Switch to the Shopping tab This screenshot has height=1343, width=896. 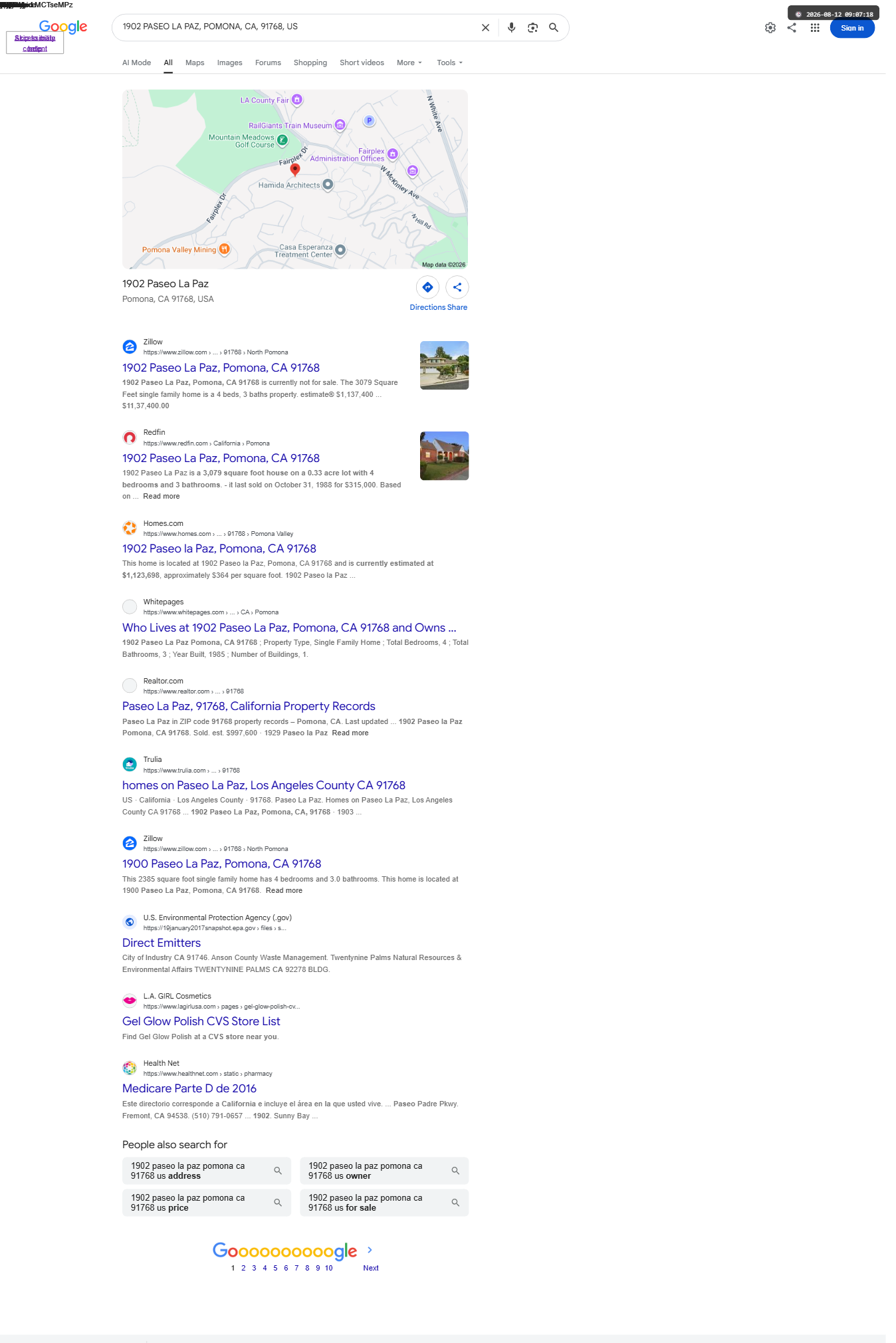click(x=310, y=62)
